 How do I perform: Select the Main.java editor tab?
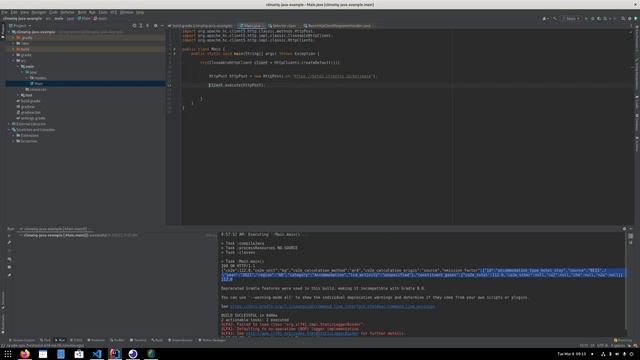click(251, 26)
